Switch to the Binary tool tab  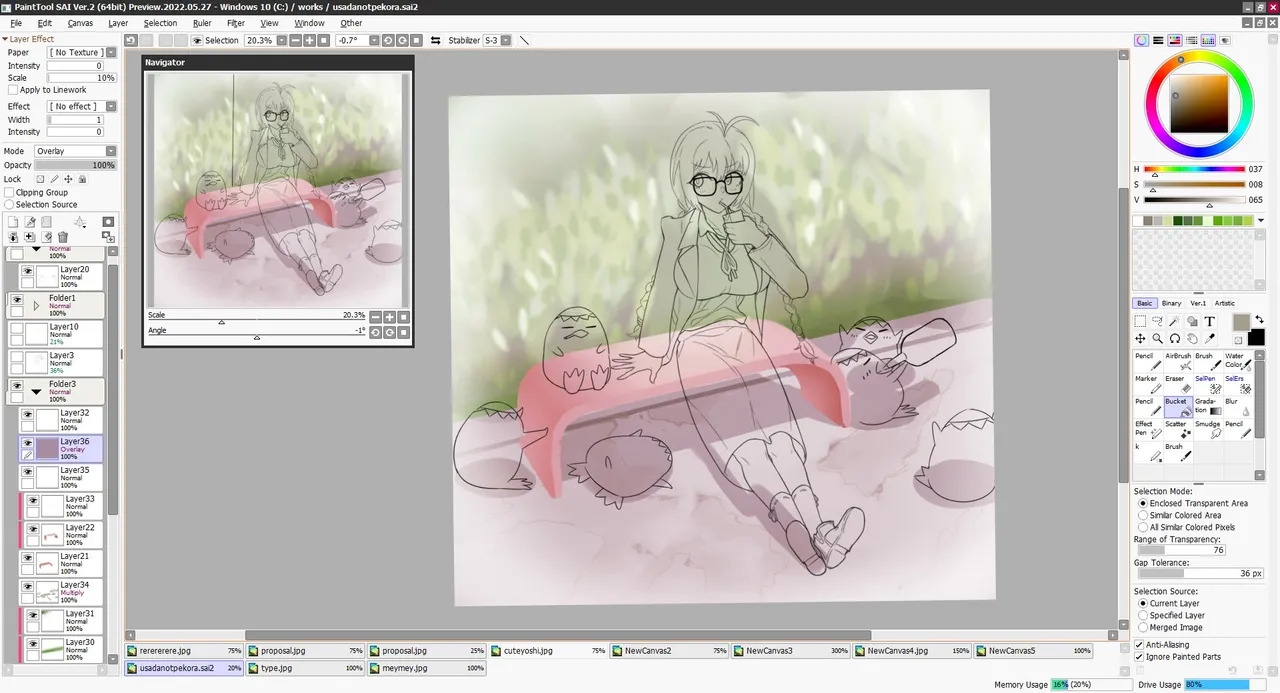[1171, 303]
